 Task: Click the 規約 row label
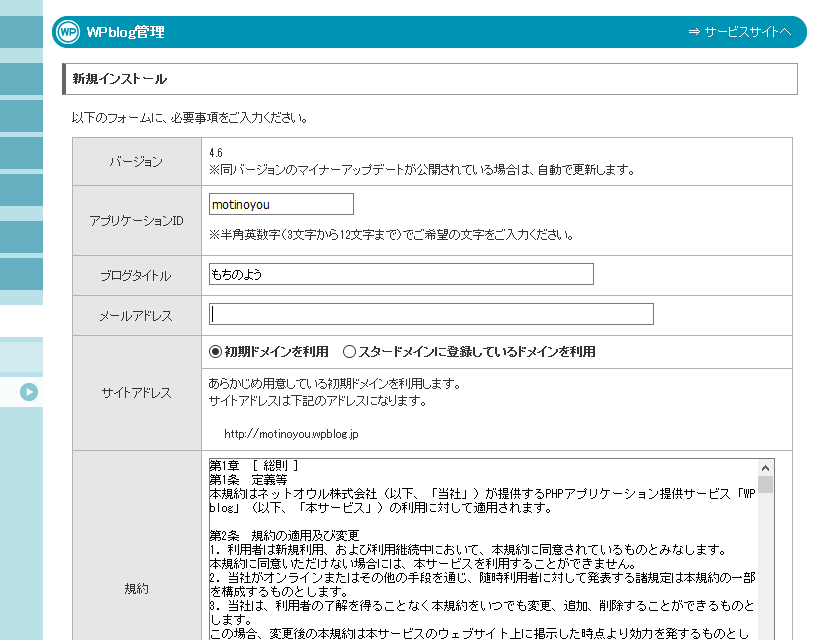pos(136,588)
